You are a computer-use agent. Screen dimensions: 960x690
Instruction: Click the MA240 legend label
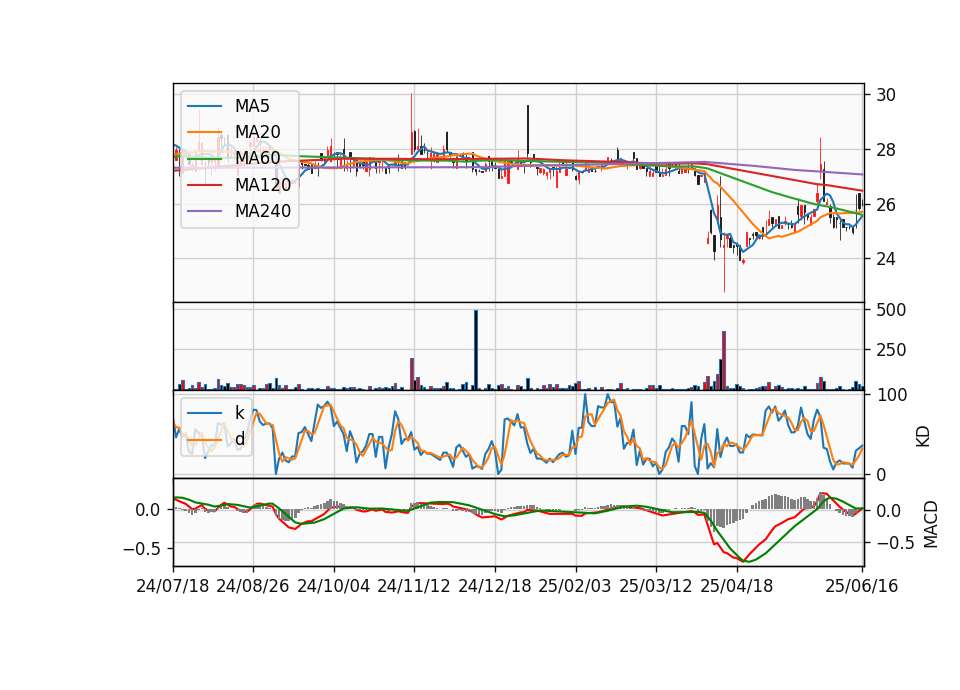click(263, 211)
